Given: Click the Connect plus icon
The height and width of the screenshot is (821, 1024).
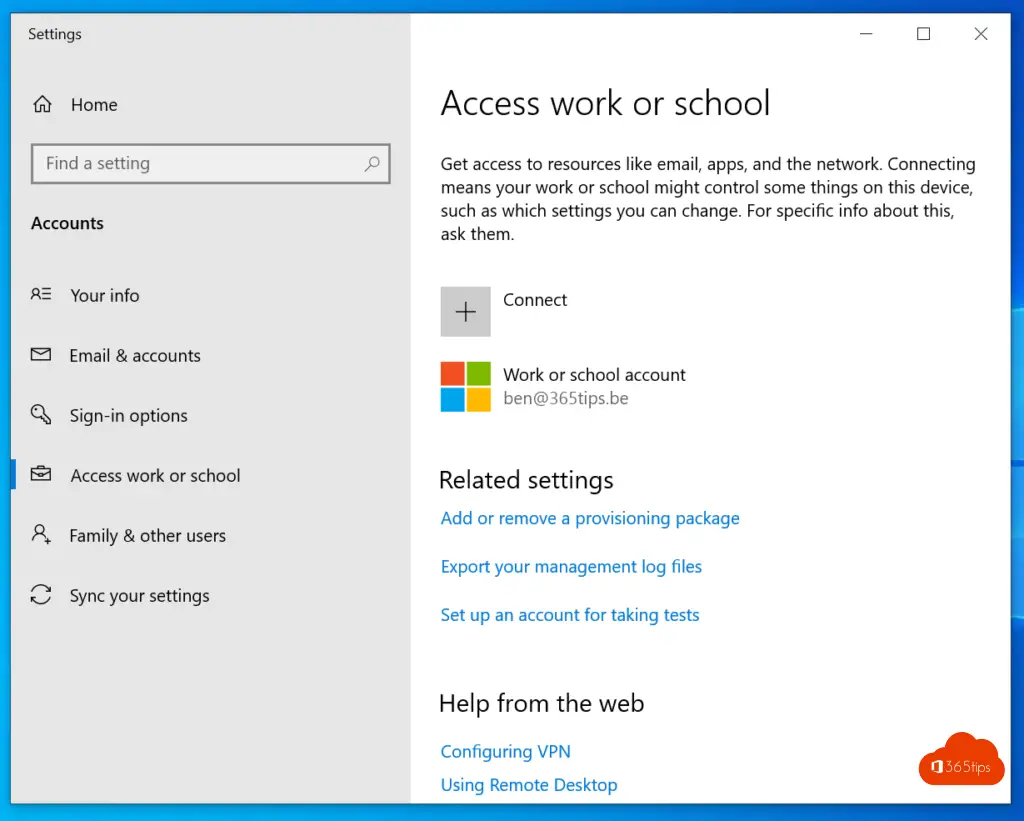Looking at the screenshot, I should 466,312.
